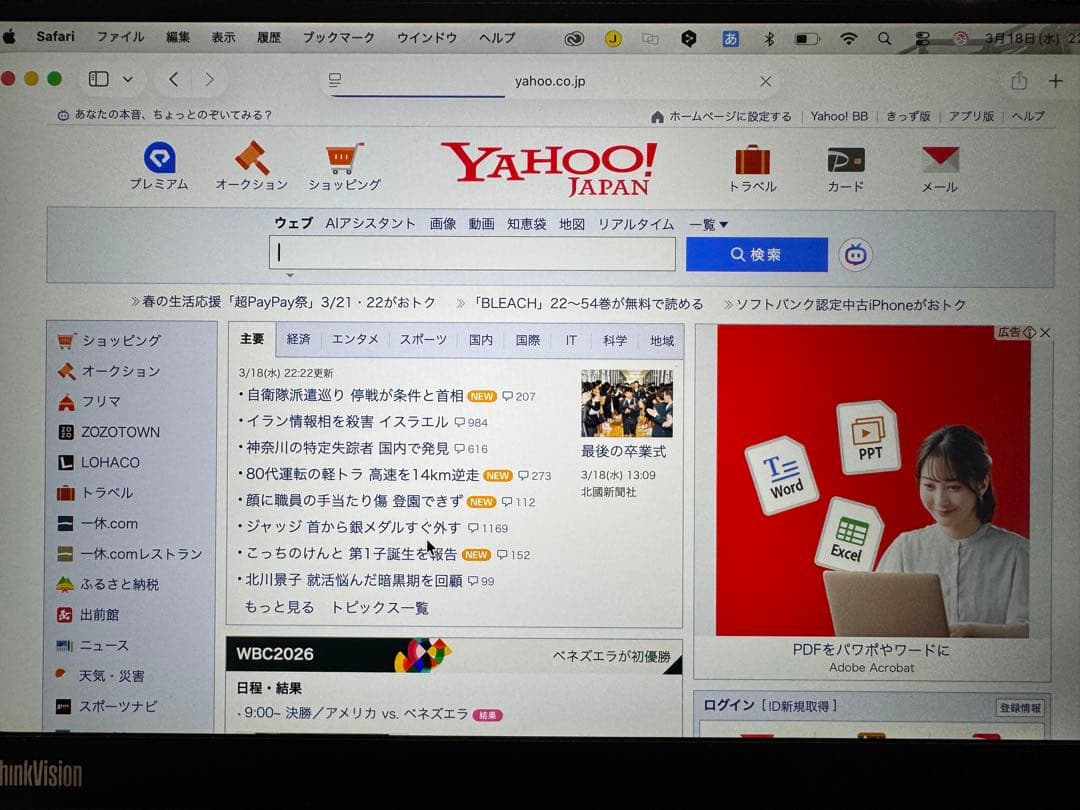Click the search text input field
This screenshot has height=810, width=1080.
tap(472, 253)
